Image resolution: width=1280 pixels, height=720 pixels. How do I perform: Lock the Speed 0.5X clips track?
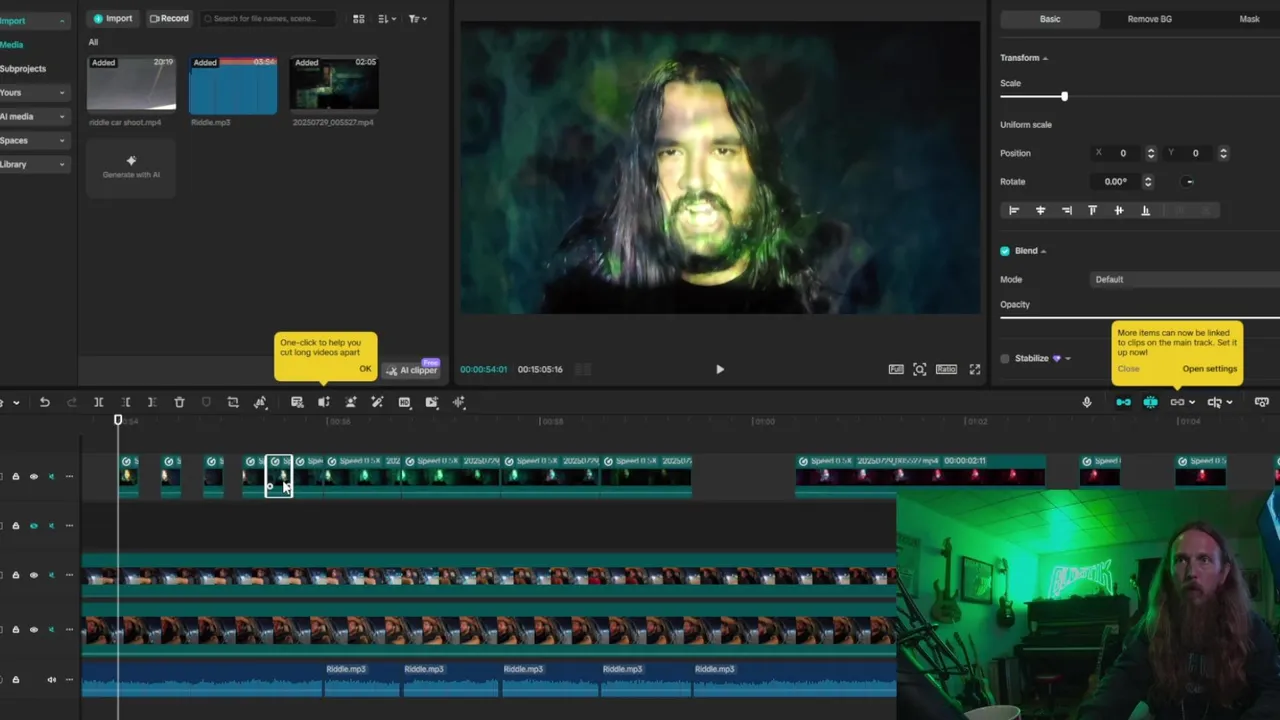tap(15, 476)
